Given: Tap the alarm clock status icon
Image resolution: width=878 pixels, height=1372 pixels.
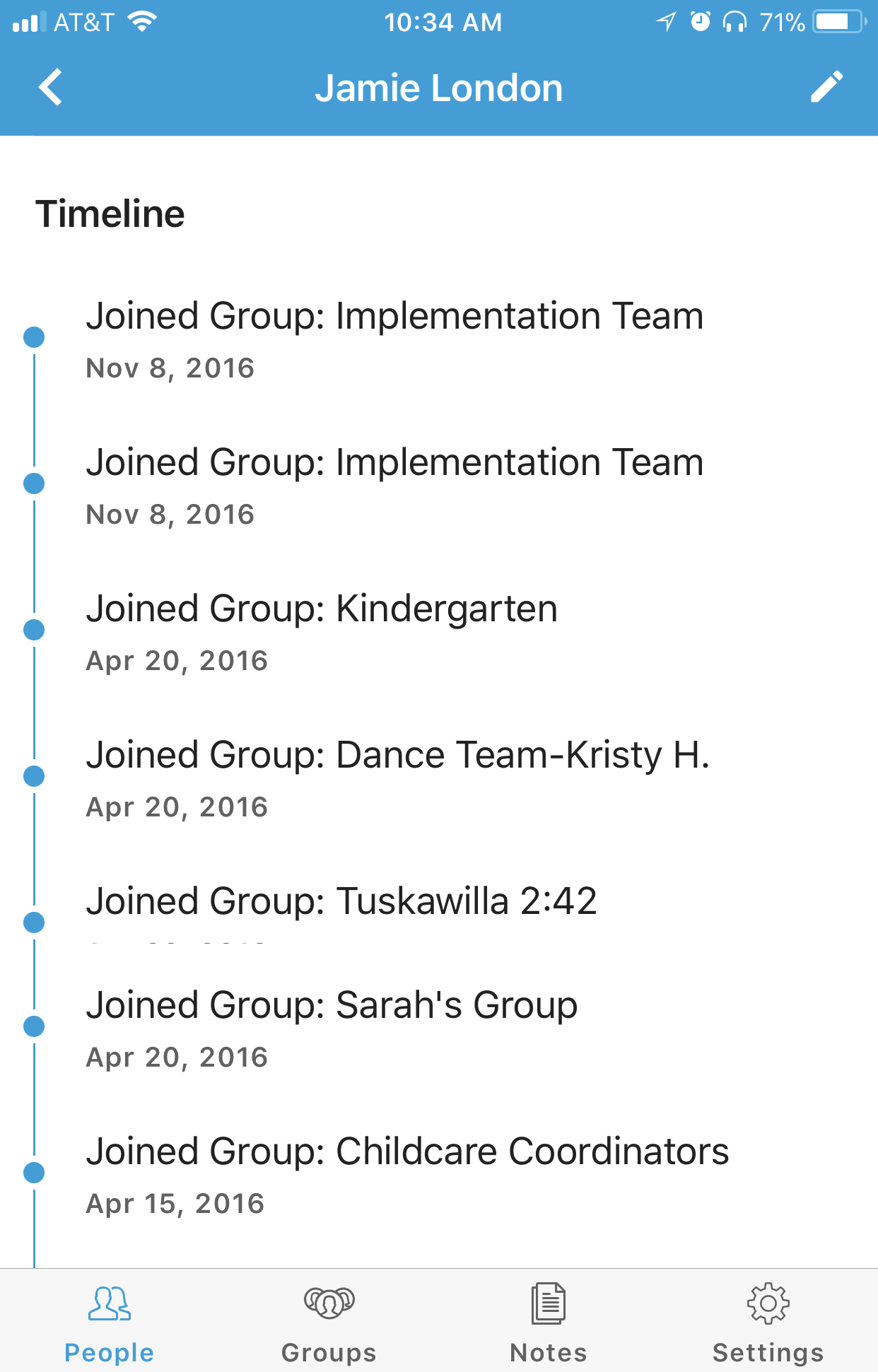Looking at the screenshot, I should point(700,22).
